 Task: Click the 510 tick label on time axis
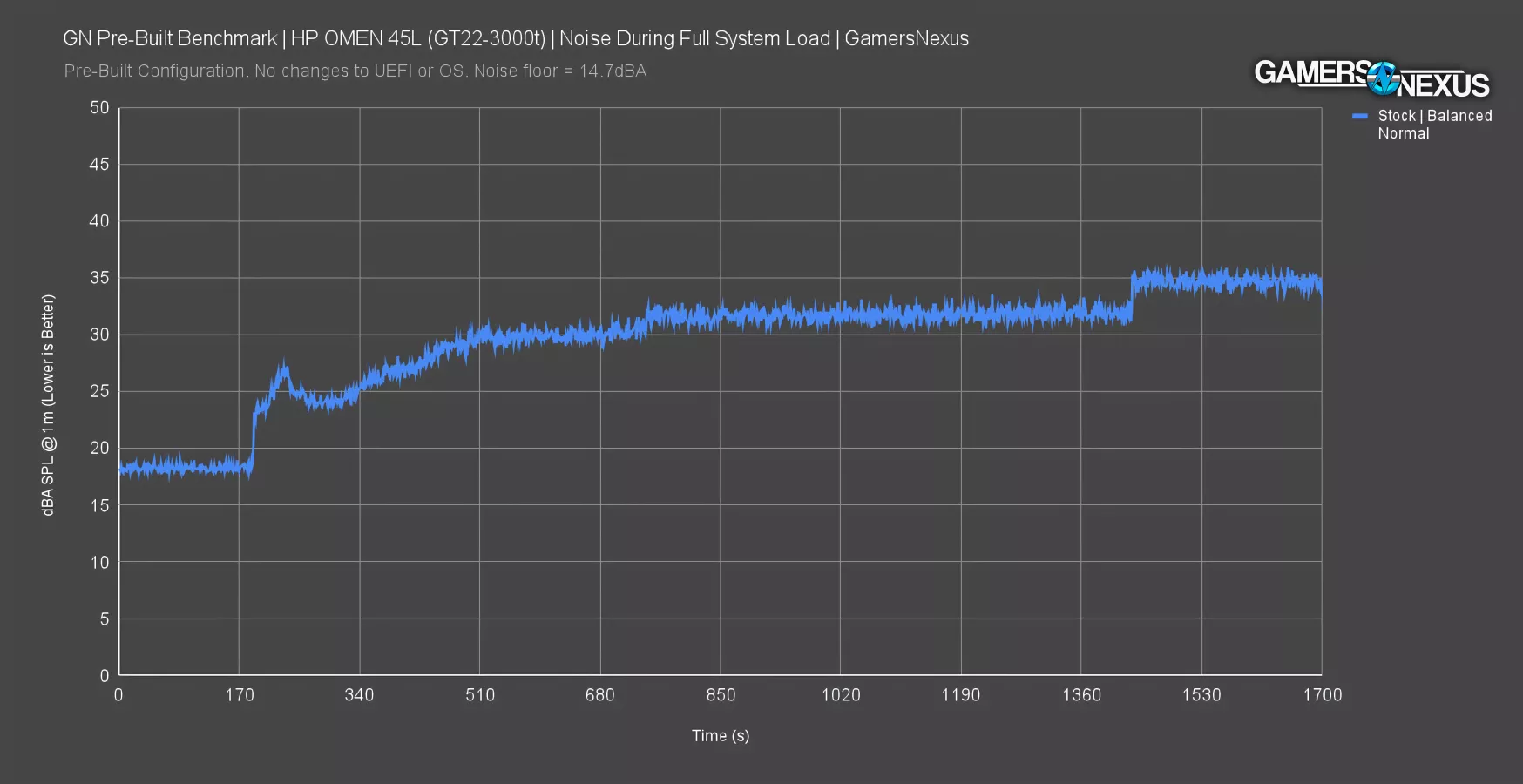click(x=479, y=695)
